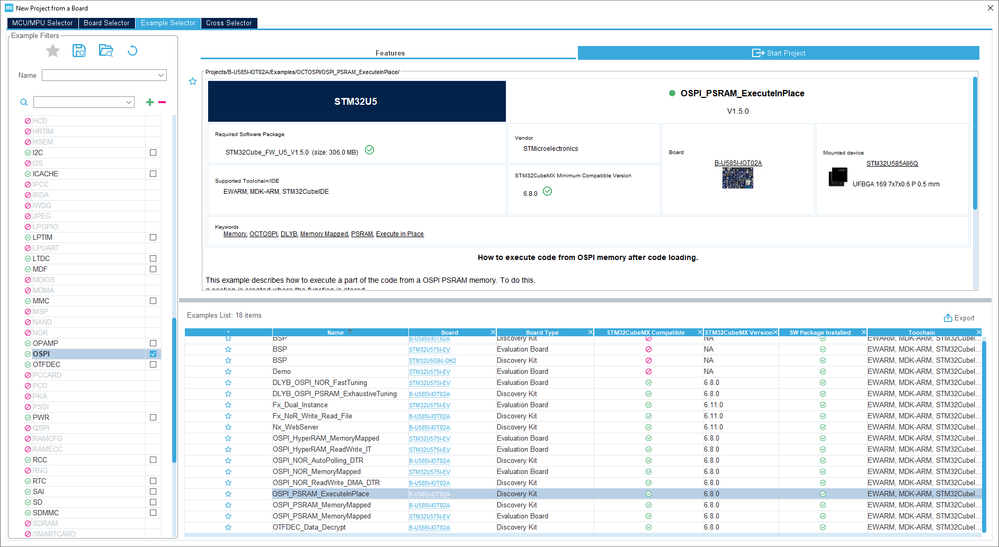Star the Demo example row
Viewport: 999px width, 547px height.
228,371
